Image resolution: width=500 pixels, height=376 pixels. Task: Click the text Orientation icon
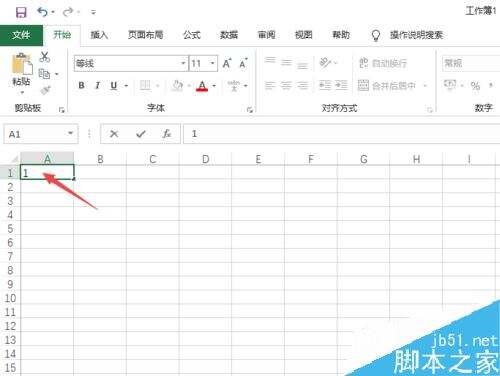[x=325, y=62]
